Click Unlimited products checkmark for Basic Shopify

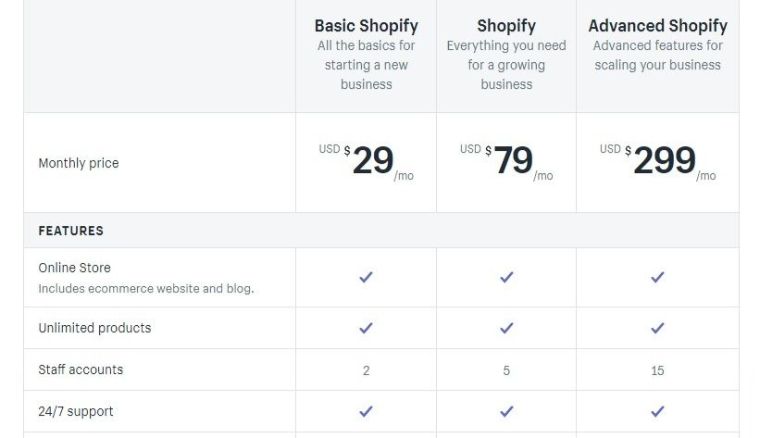pos(366,328)
